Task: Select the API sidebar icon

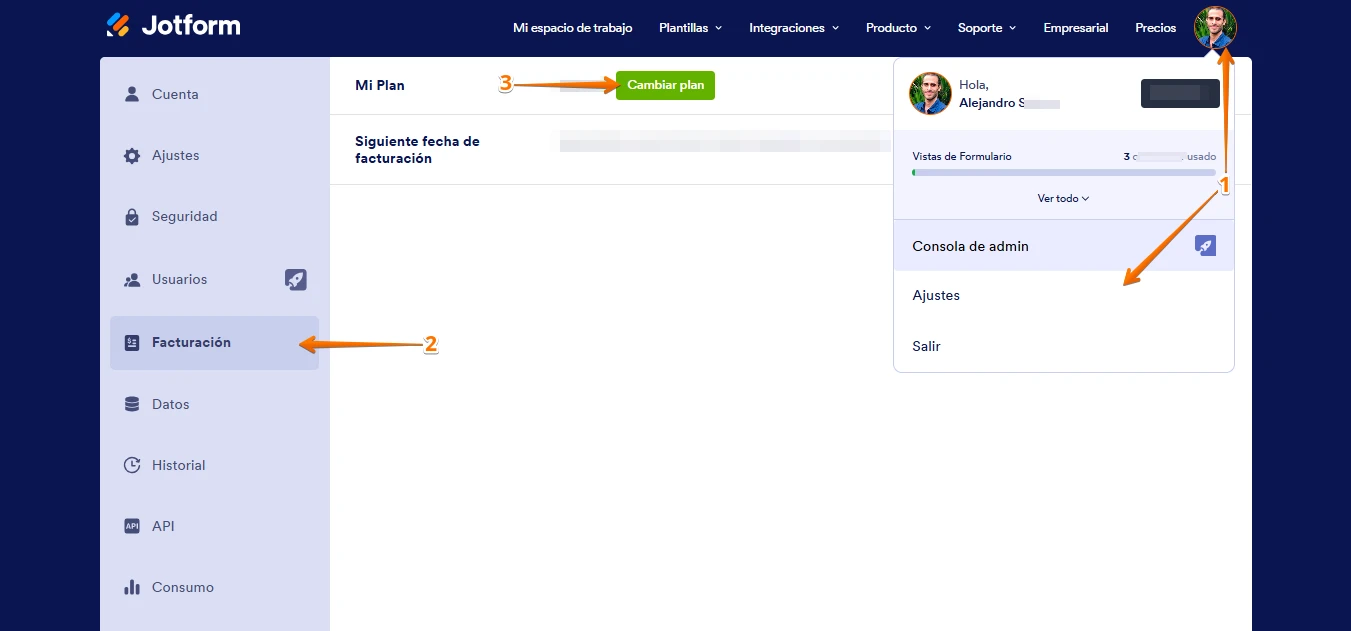Action: (131, 525)
